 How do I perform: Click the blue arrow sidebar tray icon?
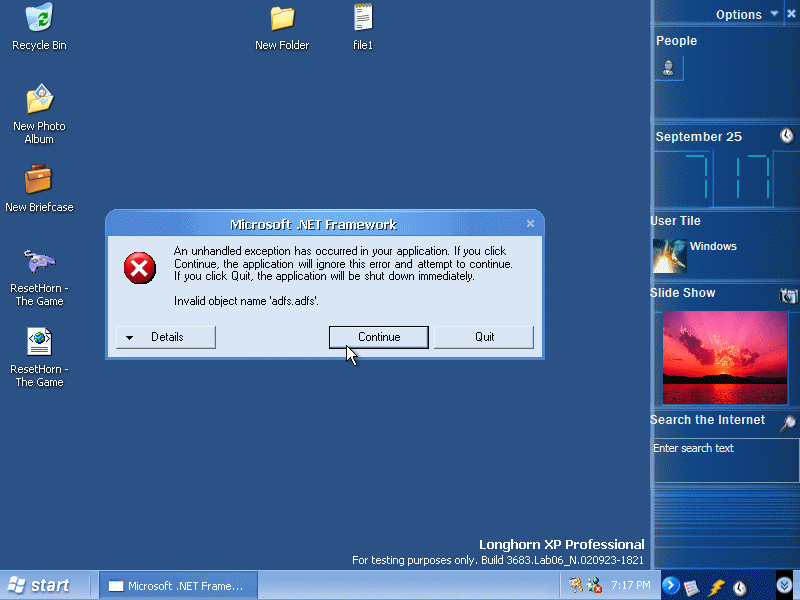click(x=670, y=585)
